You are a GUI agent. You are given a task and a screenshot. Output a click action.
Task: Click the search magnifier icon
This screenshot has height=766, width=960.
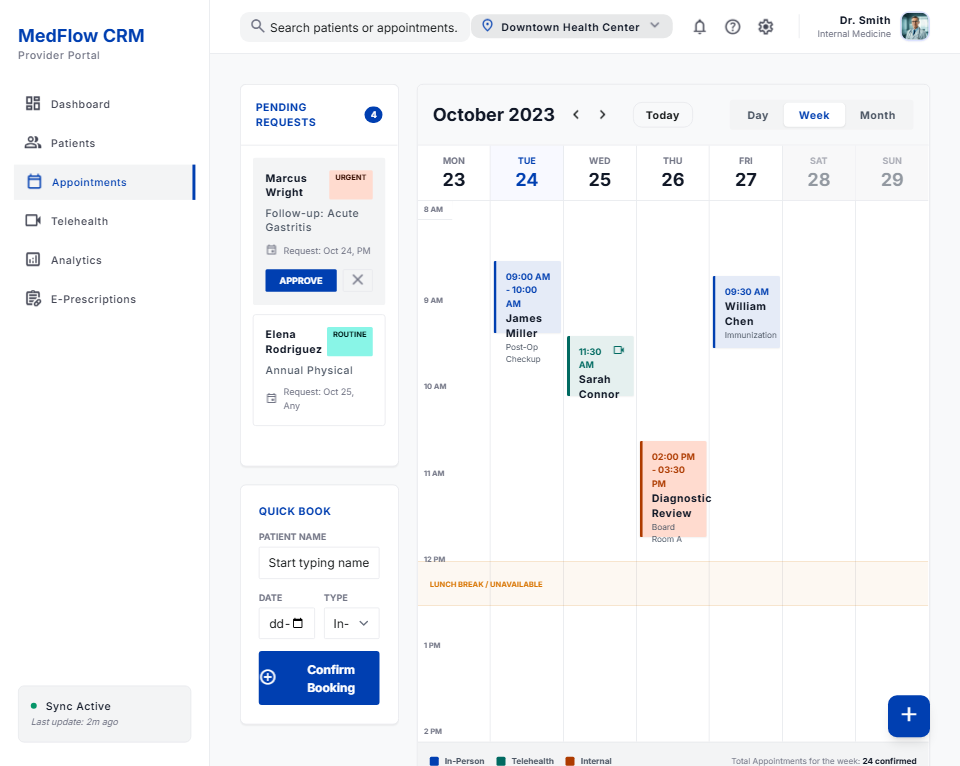click(x=258, y=26)
